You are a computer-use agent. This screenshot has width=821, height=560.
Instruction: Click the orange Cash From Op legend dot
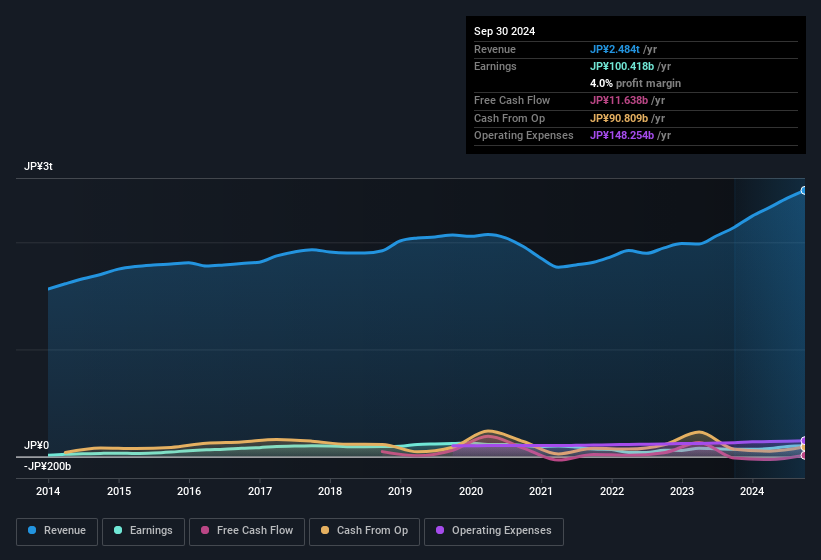(324, 531)
